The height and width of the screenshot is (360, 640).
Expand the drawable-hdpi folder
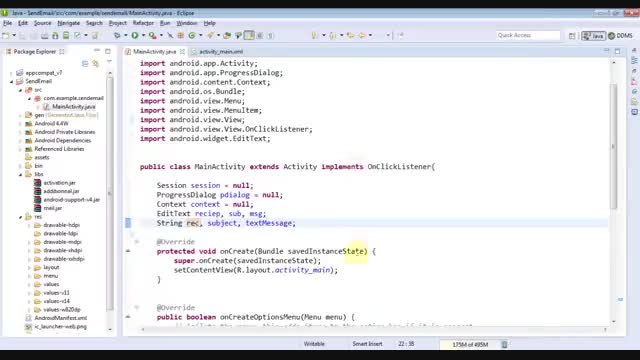[x=29, y=225]
